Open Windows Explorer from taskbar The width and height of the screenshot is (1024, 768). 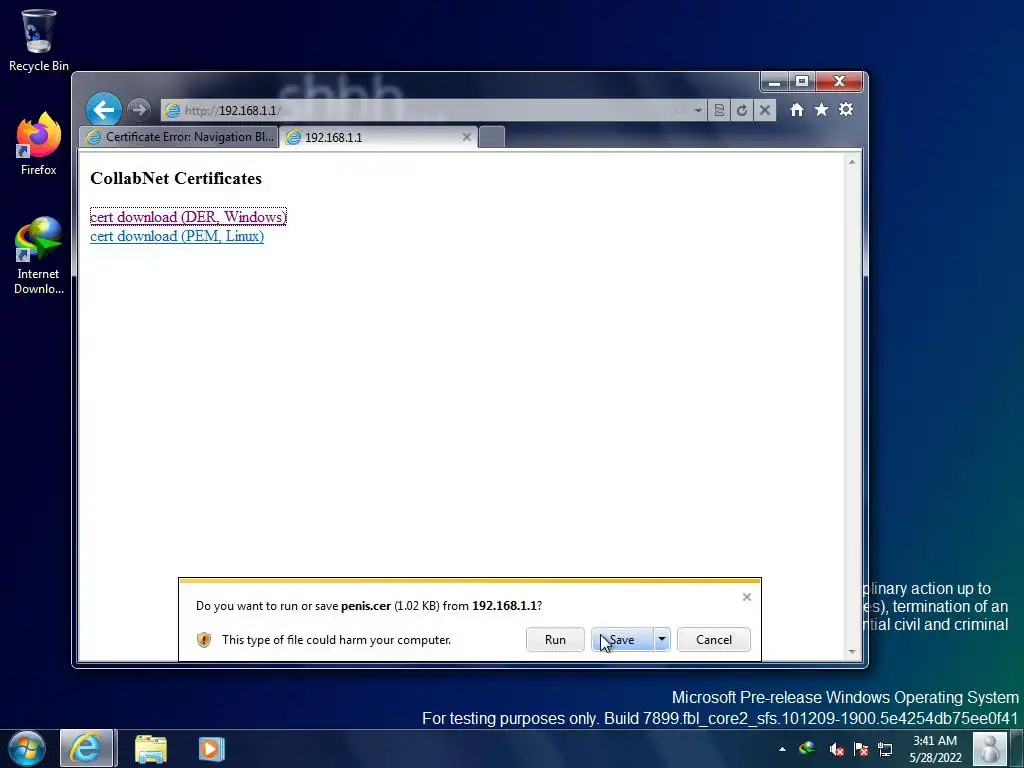(x=151, y=748)
